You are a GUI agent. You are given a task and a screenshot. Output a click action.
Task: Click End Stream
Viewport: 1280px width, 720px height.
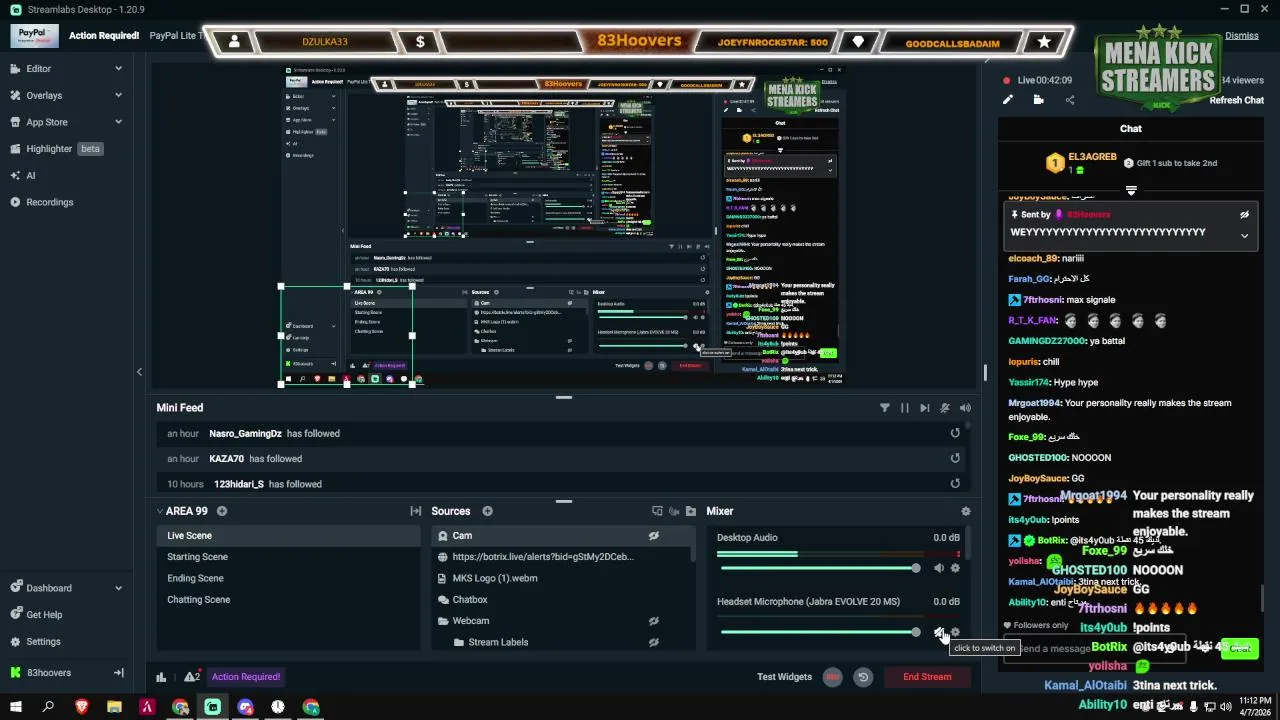pyautogui.click(x=927, y=677)
